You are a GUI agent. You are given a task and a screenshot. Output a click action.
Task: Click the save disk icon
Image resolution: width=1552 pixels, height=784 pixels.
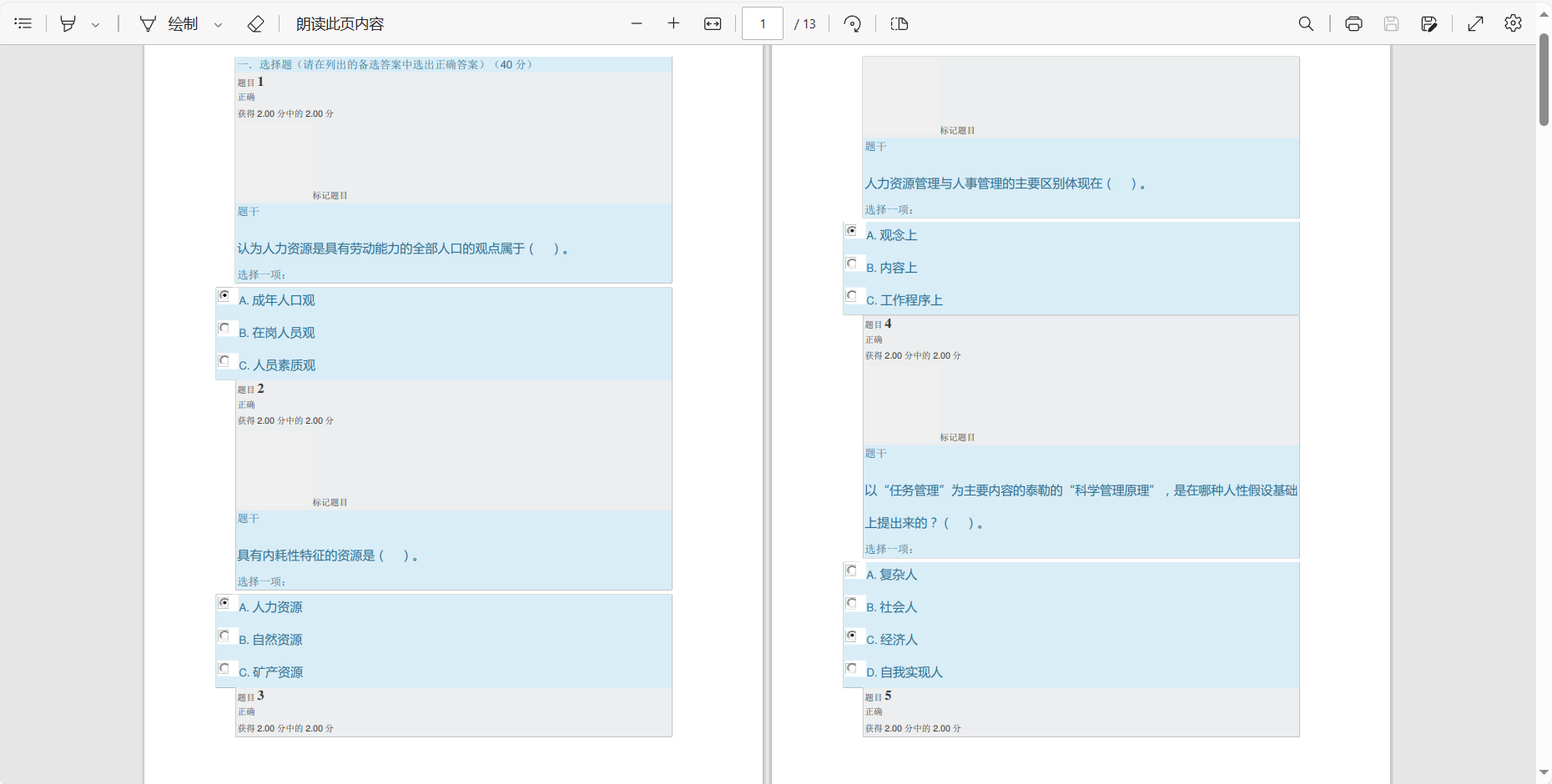click(1391, 23)
